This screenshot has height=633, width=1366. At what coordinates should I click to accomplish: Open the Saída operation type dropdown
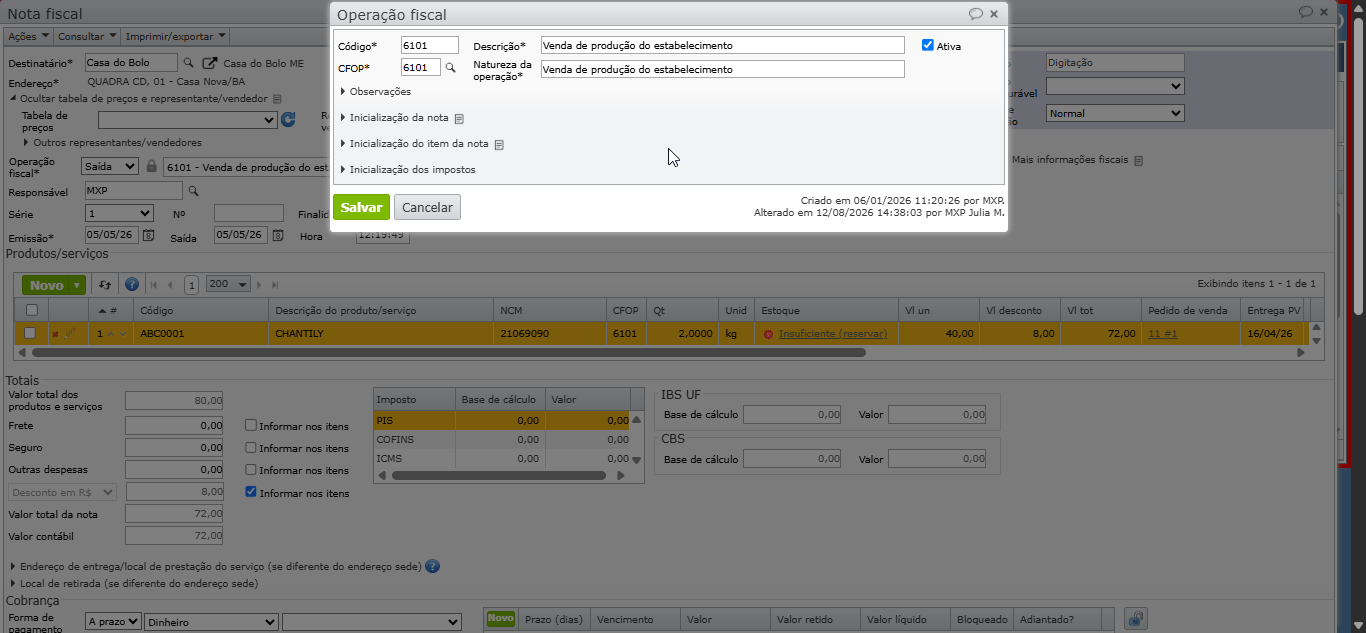pos(111,167)
